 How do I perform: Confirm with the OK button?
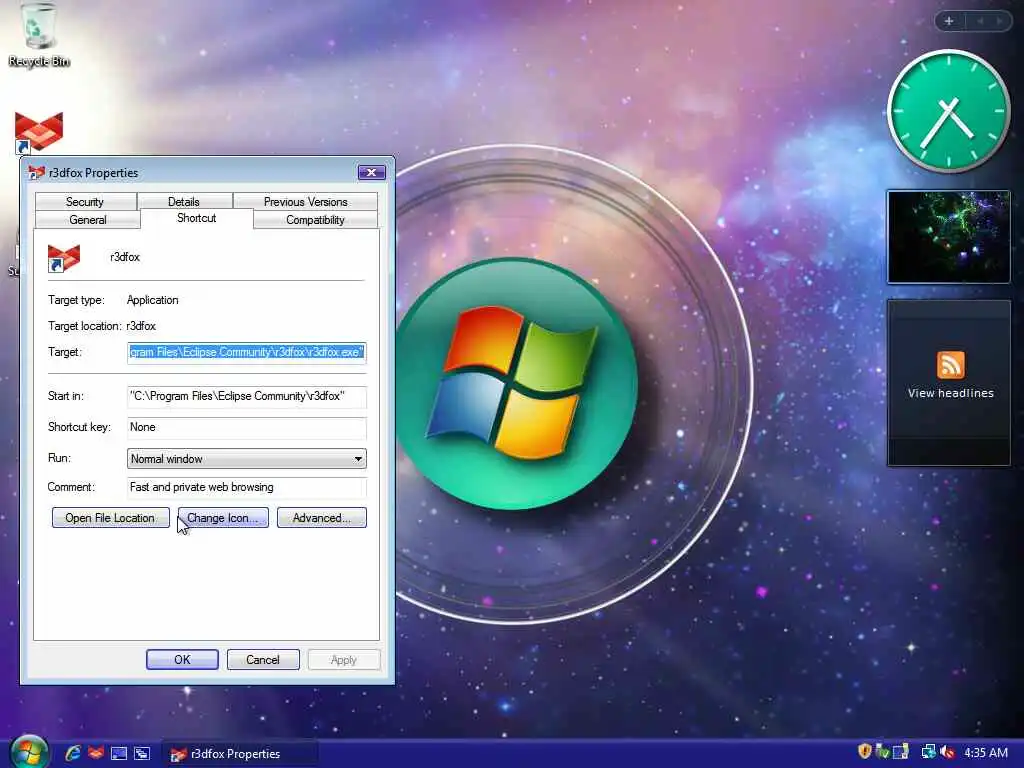pyautogui.click(x=182, y=660)
